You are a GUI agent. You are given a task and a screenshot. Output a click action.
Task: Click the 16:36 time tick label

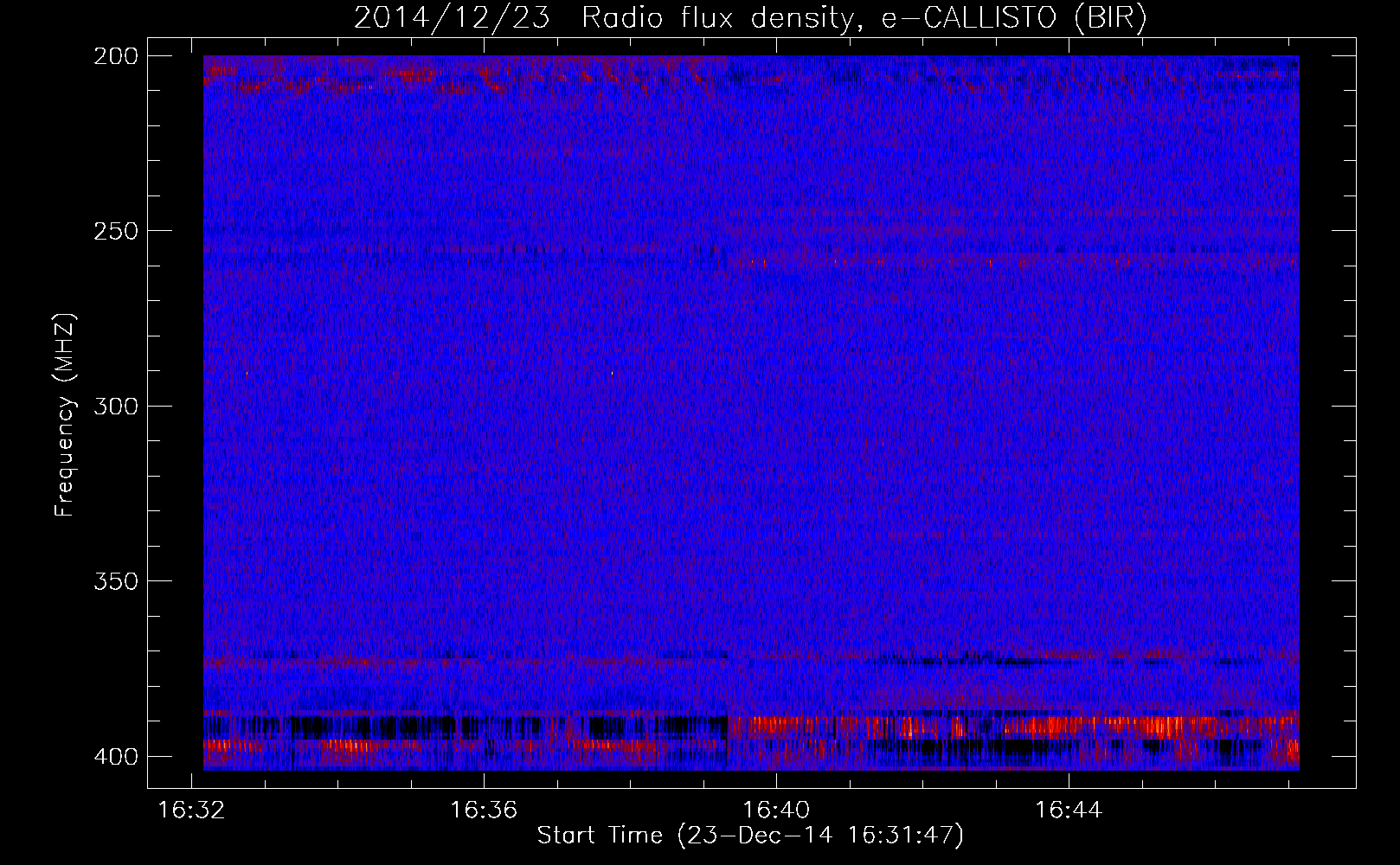click(x=484, y=810)
